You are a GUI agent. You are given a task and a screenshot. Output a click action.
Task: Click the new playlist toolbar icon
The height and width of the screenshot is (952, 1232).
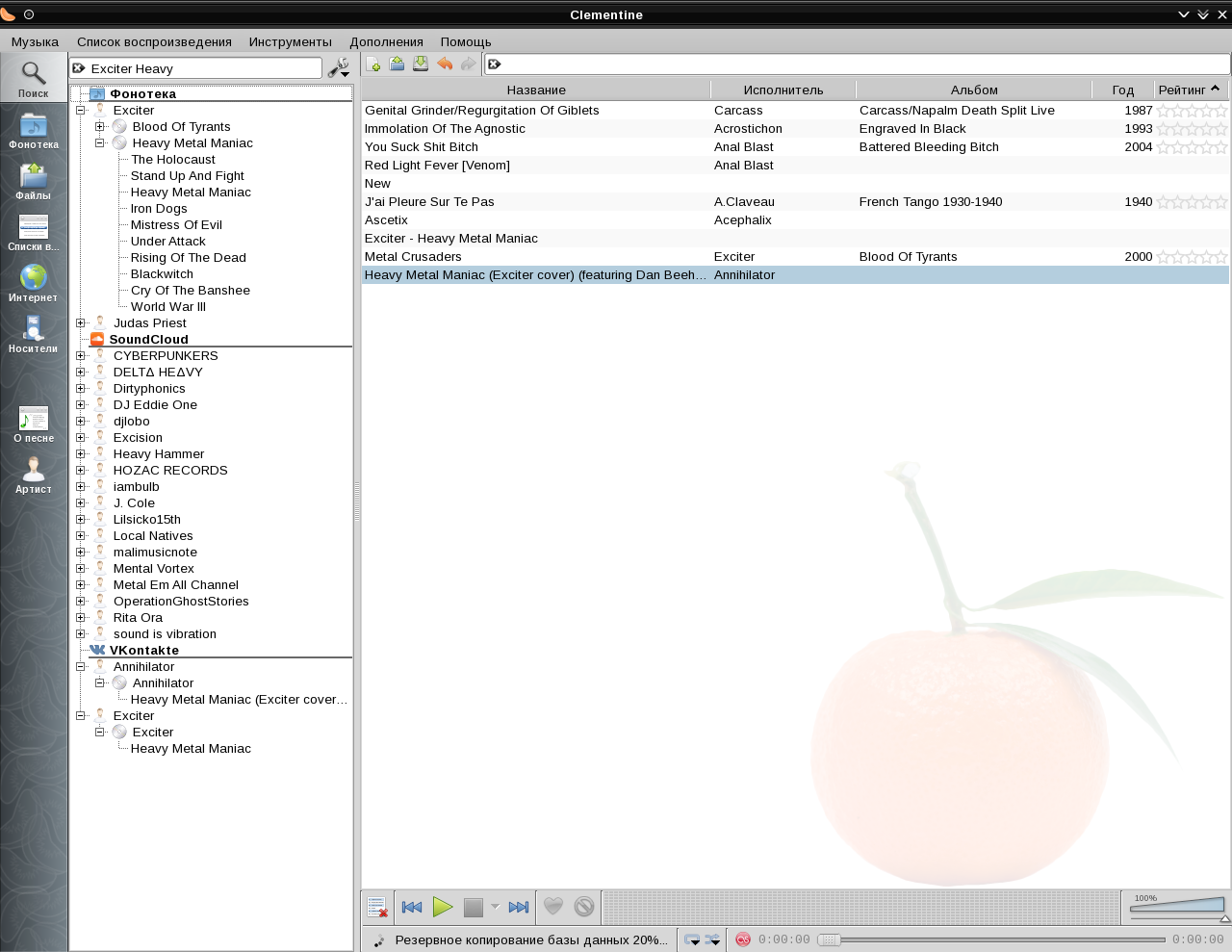pyautogui.click(x=373, y=64)
